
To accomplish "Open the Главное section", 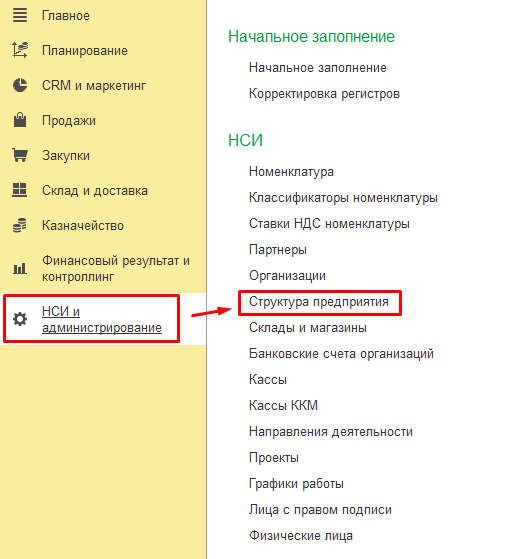I will pos(66,16).
